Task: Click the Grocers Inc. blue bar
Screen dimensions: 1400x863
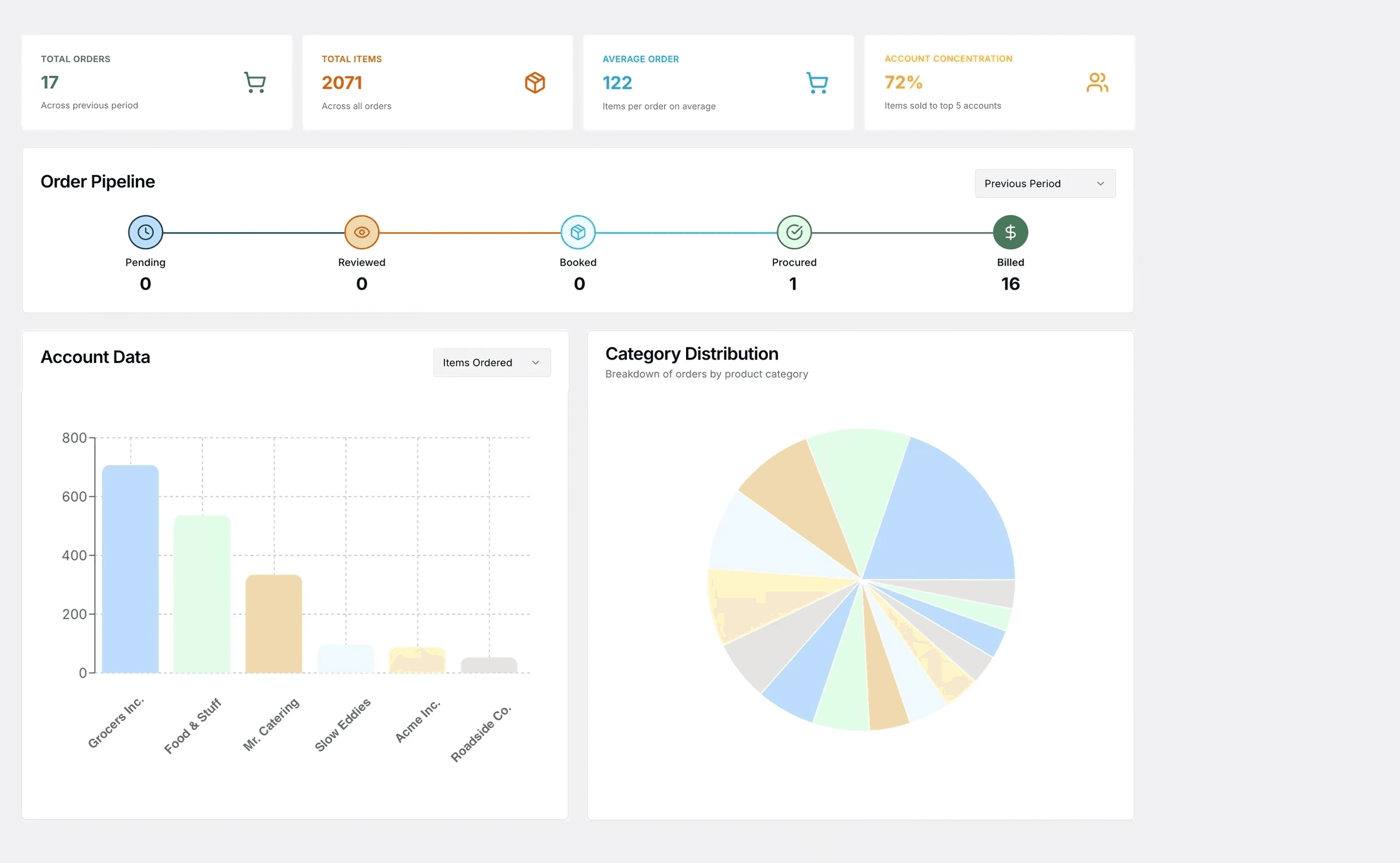Action: click(x=130, y=569)
